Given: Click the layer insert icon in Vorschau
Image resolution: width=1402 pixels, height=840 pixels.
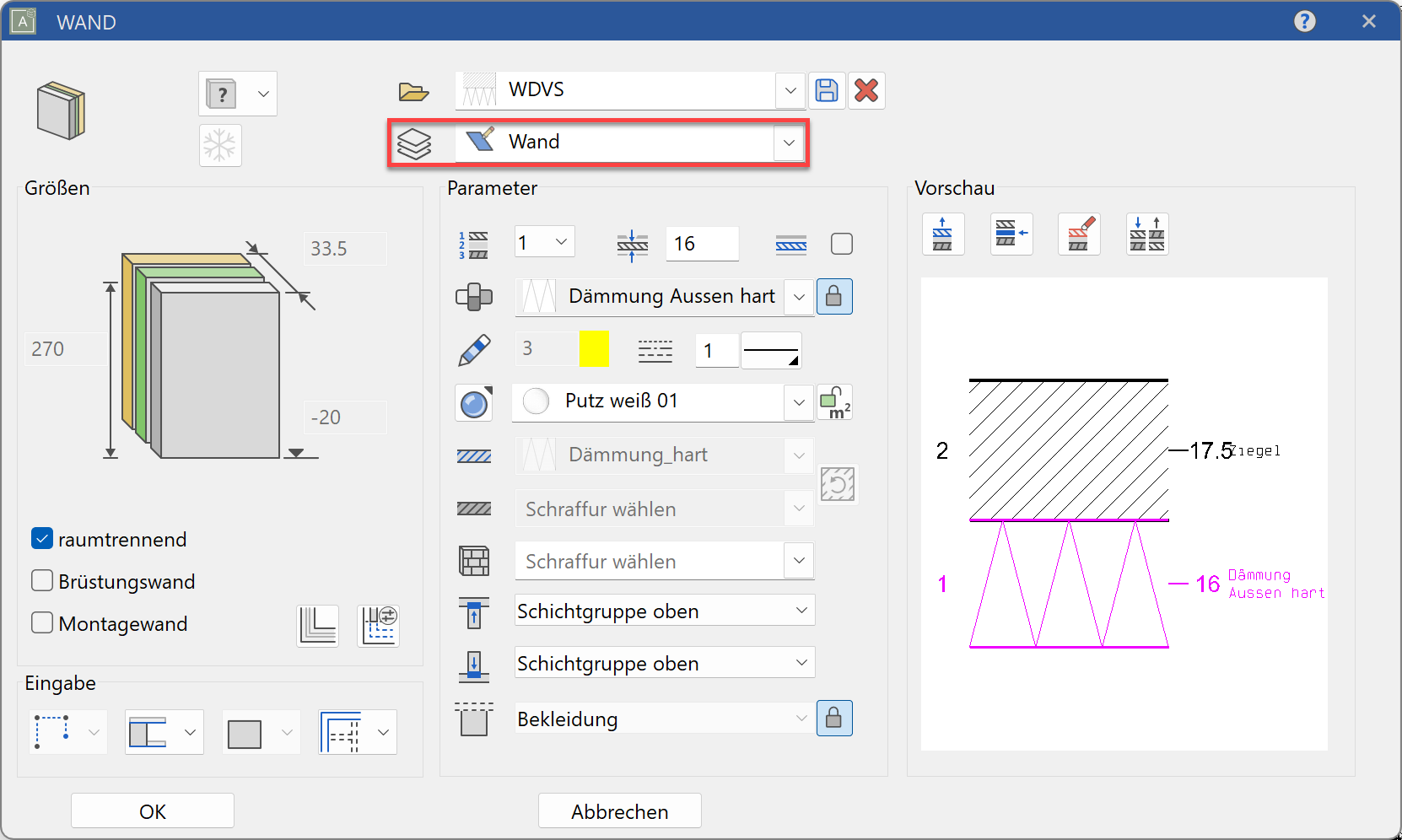Looking at the screenshot, I should pos(1011,234).
